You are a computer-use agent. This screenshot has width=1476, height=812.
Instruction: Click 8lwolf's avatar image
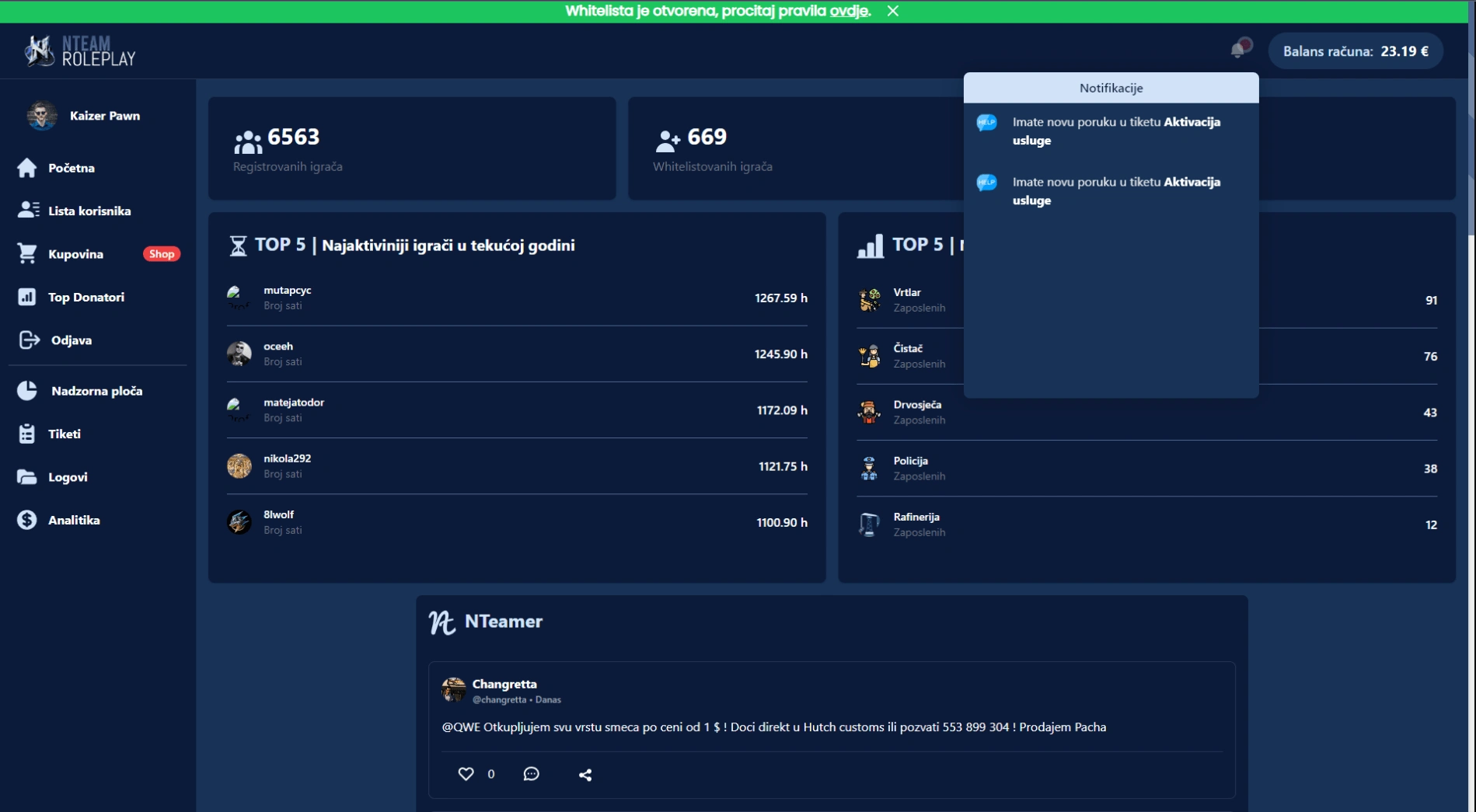click(x=239, y=522)
